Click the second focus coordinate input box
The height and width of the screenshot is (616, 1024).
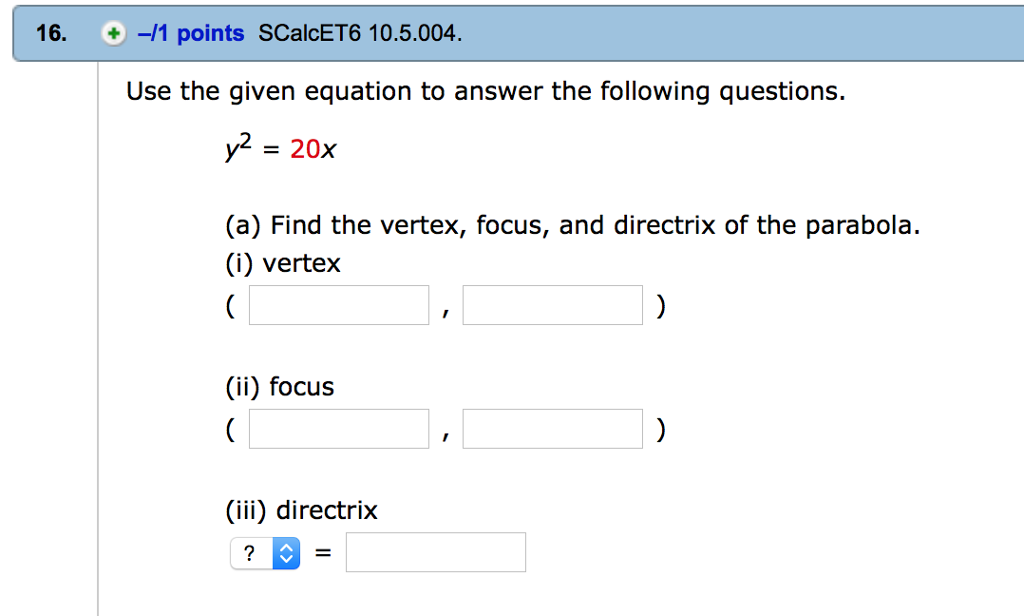(x=552, y=428)
